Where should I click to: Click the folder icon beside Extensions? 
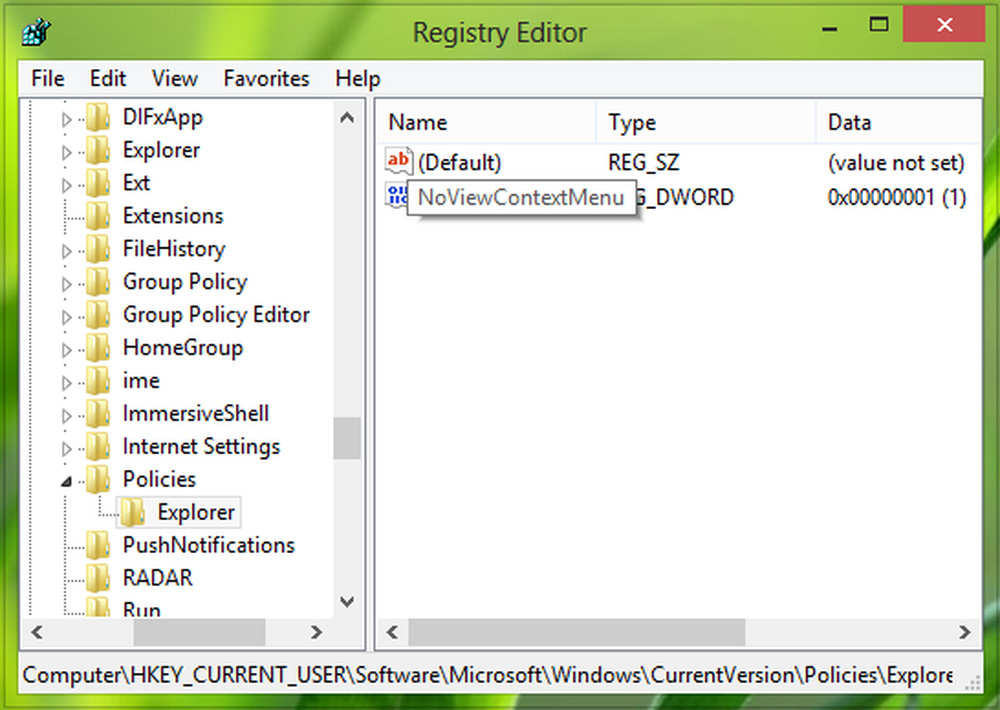pyautogui.click(x=98, y=216)
